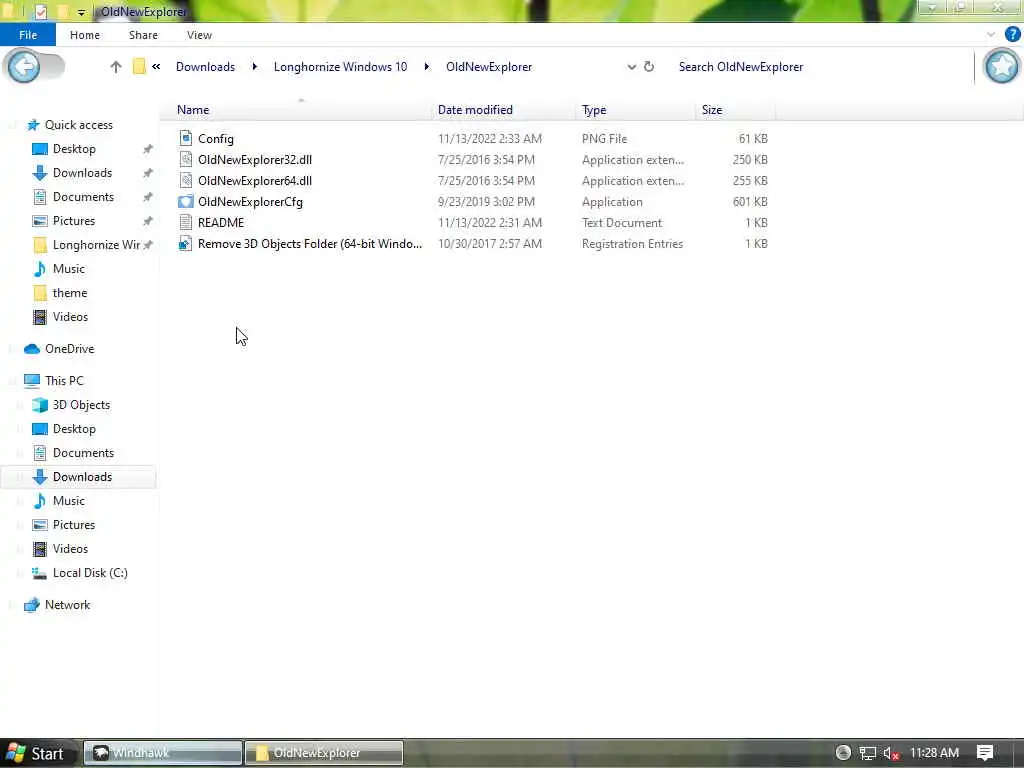Open the Action Center notification icon
Image resolution: width=1024 pixels, height=768 pixels.
985,753
